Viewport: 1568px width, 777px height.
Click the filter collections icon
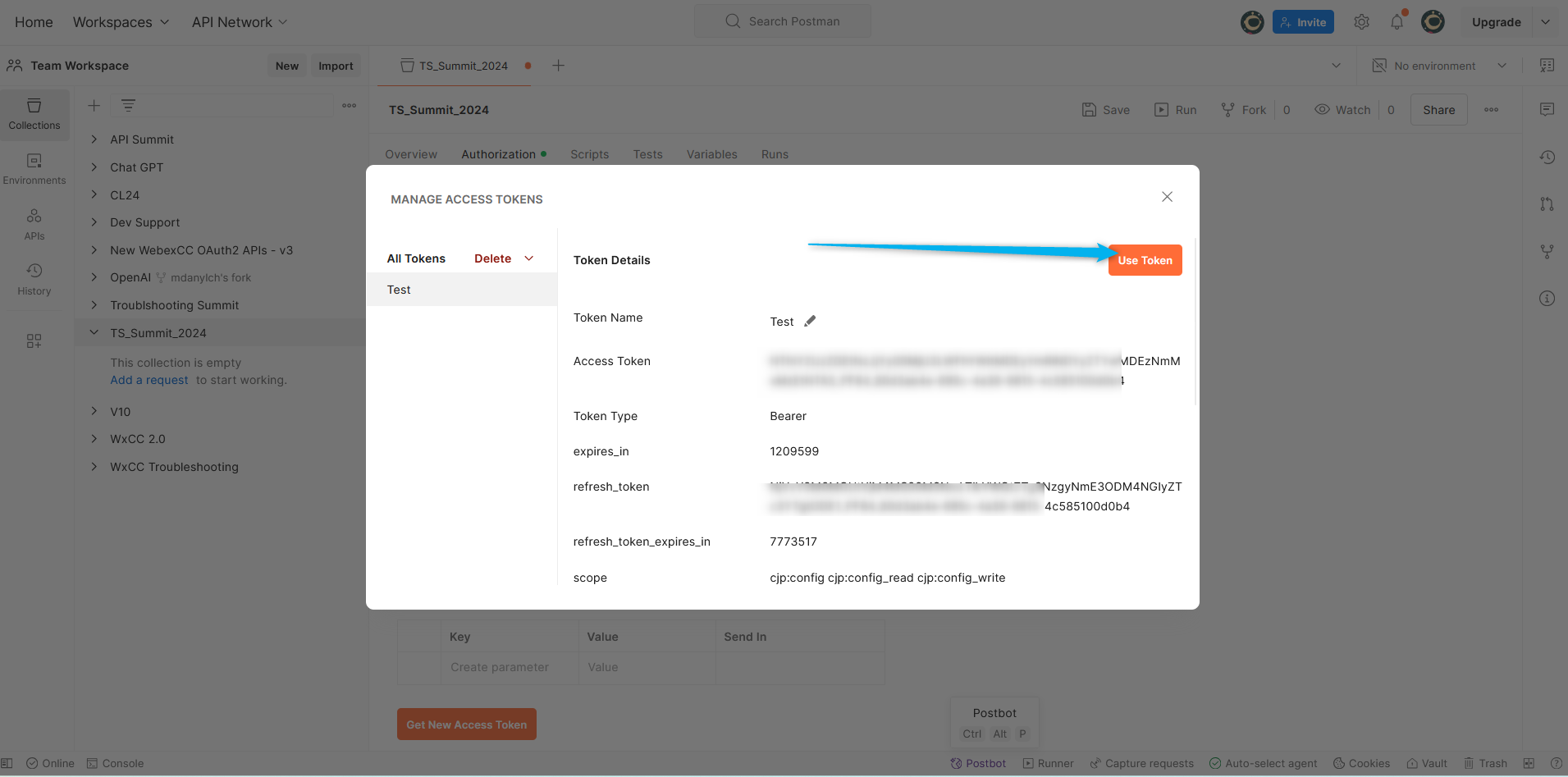[x=128, y=105]
